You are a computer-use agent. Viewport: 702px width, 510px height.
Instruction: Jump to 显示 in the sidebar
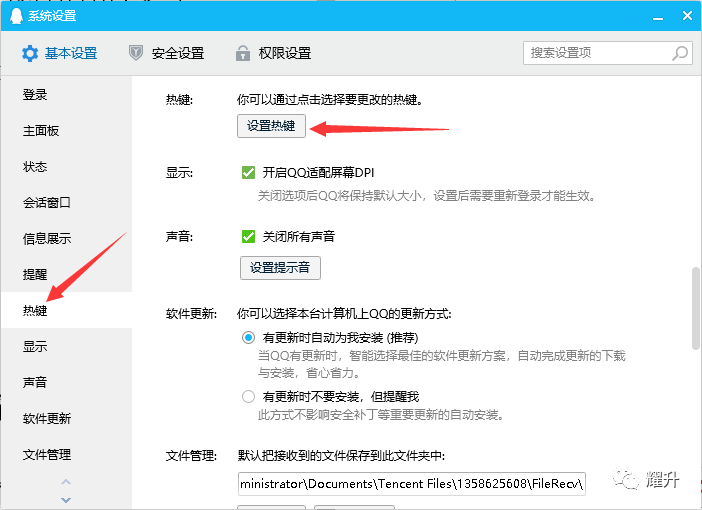click(66, 346)
